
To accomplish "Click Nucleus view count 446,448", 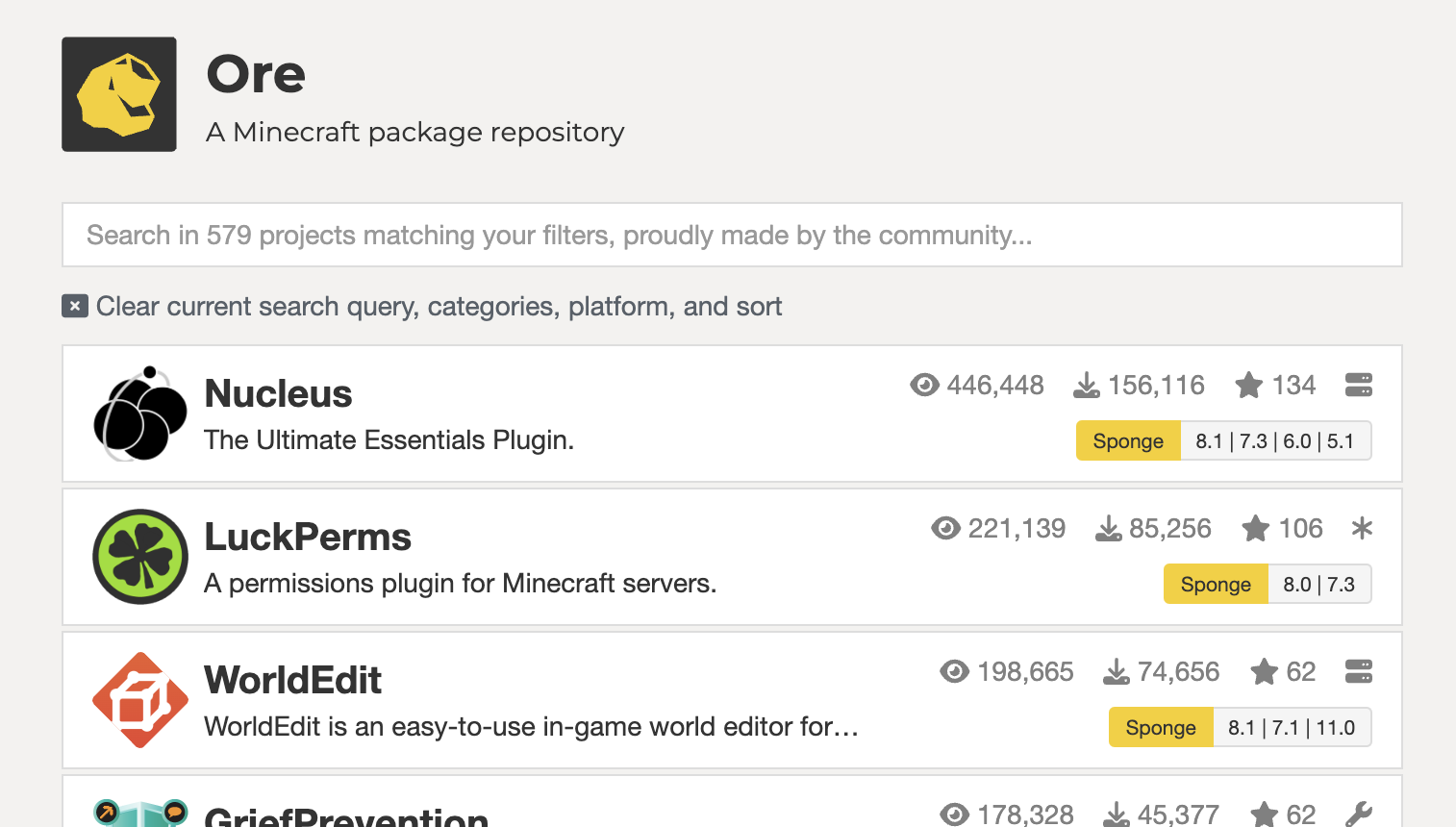I will point(995,386).
